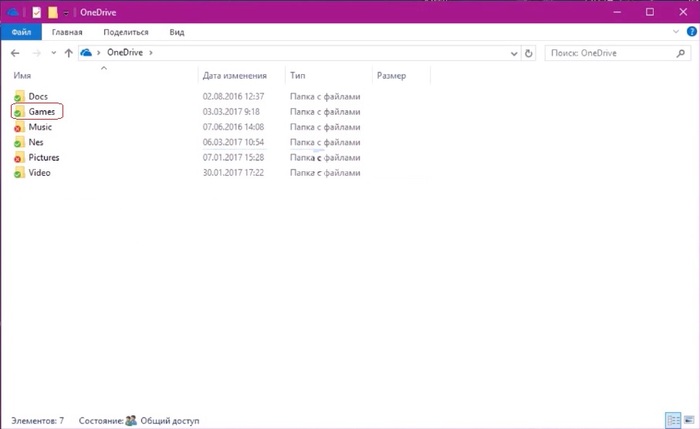The width and height of the screenshot is (700, 429).
Task: Click Папка с файлами in the Docs row
Action: coord(325,96)
